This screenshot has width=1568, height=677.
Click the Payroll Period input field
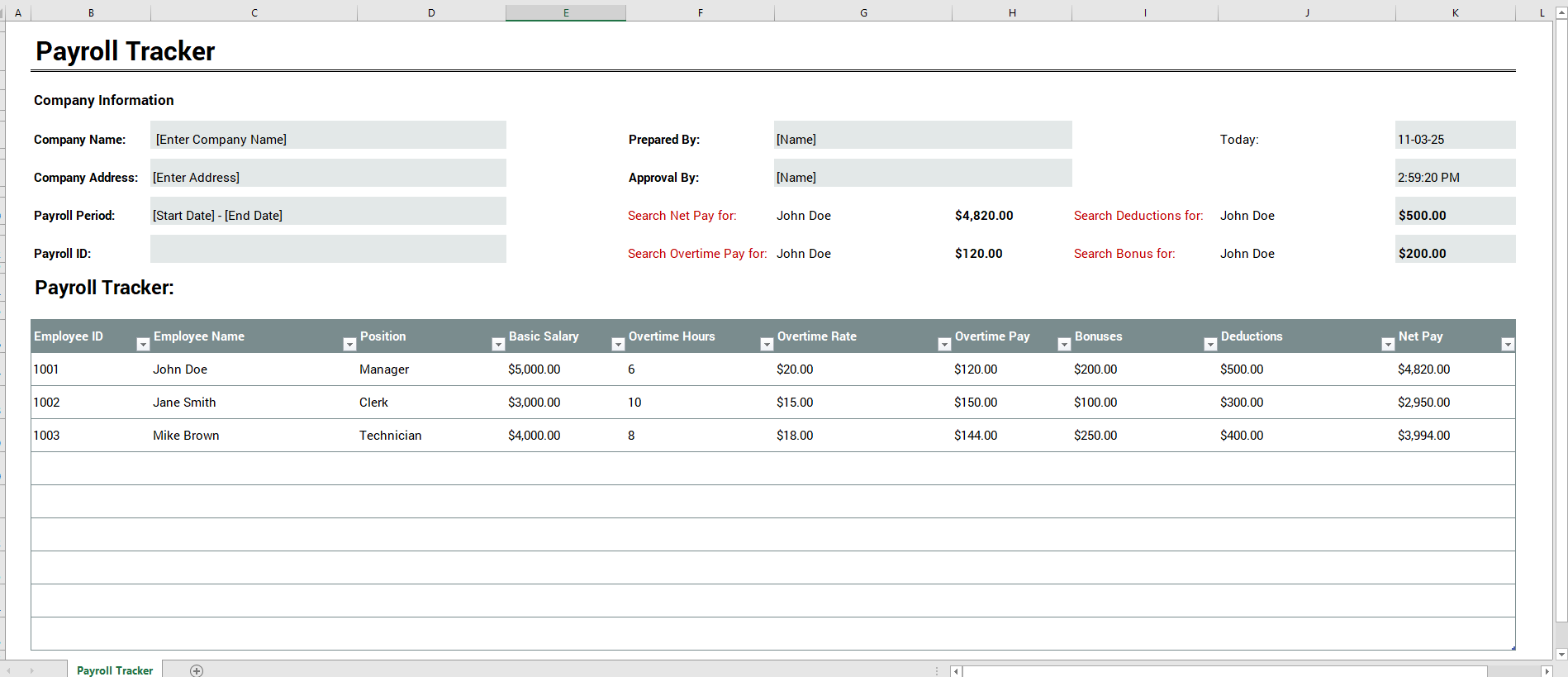coord(328,211)
